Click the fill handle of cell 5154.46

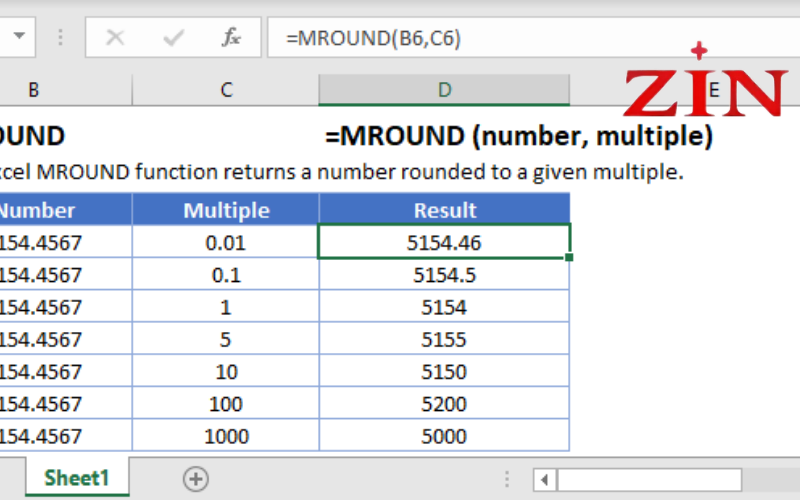[x=569, y=258]
